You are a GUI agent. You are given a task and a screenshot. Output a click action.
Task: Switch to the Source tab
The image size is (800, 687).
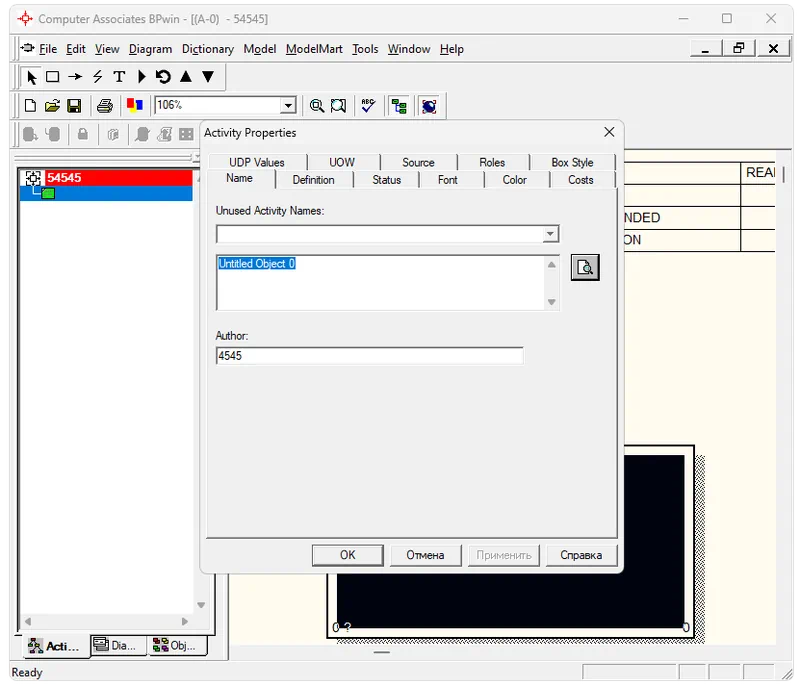coord(418,162)
